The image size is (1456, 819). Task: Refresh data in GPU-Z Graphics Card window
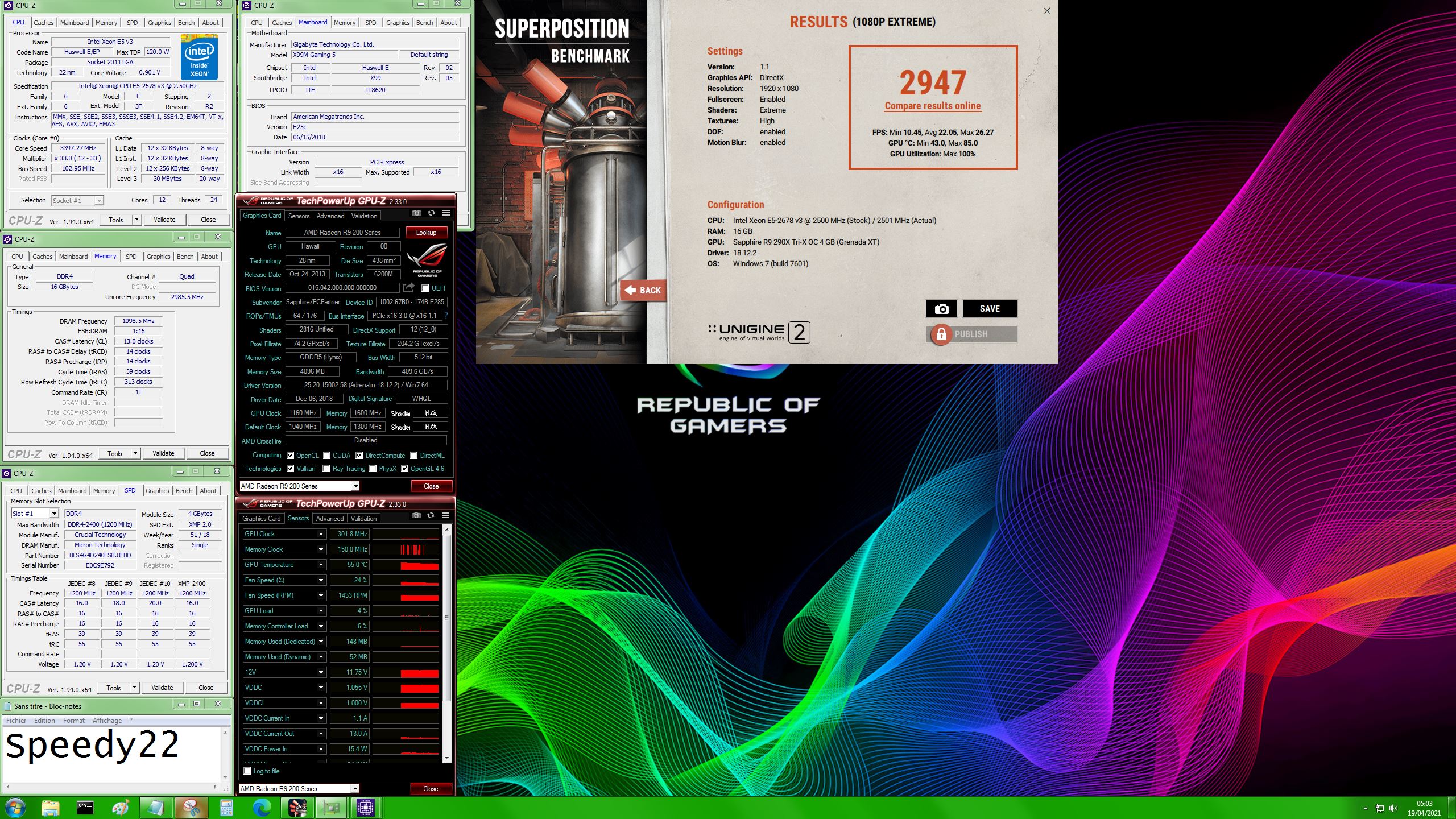point(431,213)
